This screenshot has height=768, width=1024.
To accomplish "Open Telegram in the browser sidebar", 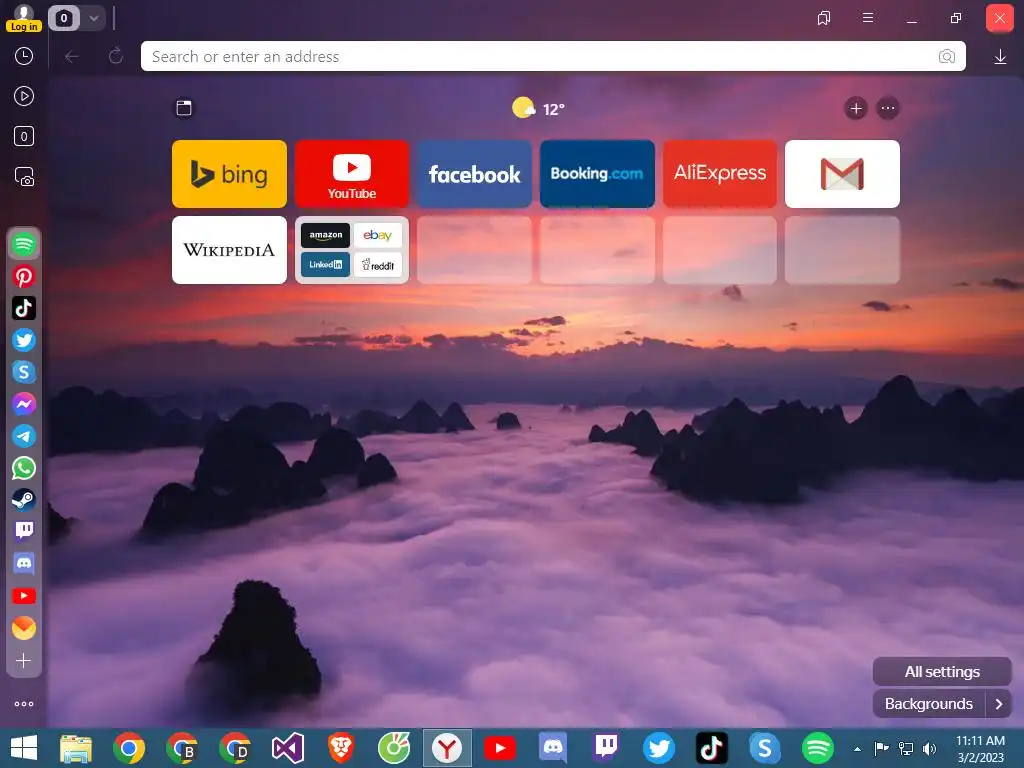I will 24,436.
